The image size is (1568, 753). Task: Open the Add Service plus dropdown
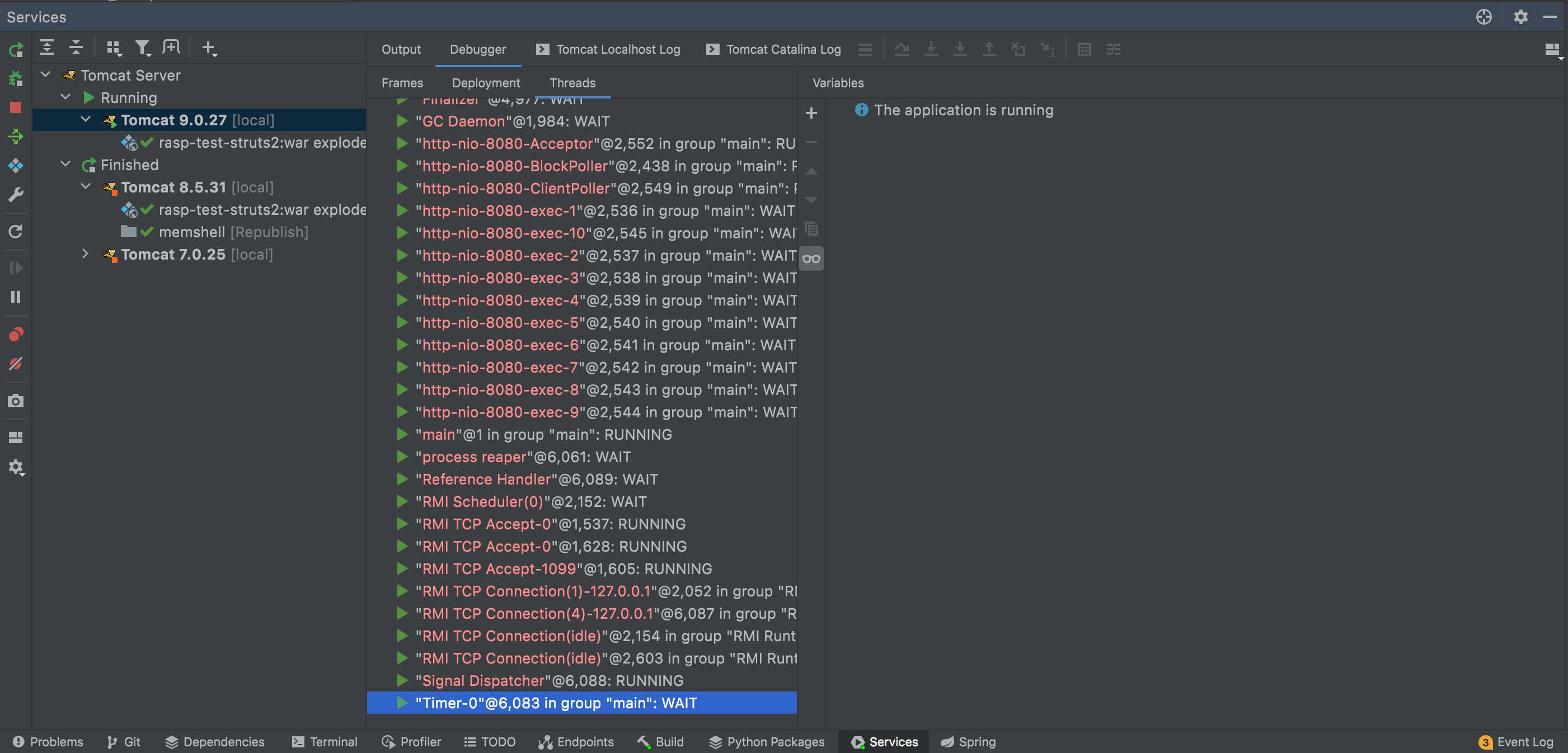(209, 48)
